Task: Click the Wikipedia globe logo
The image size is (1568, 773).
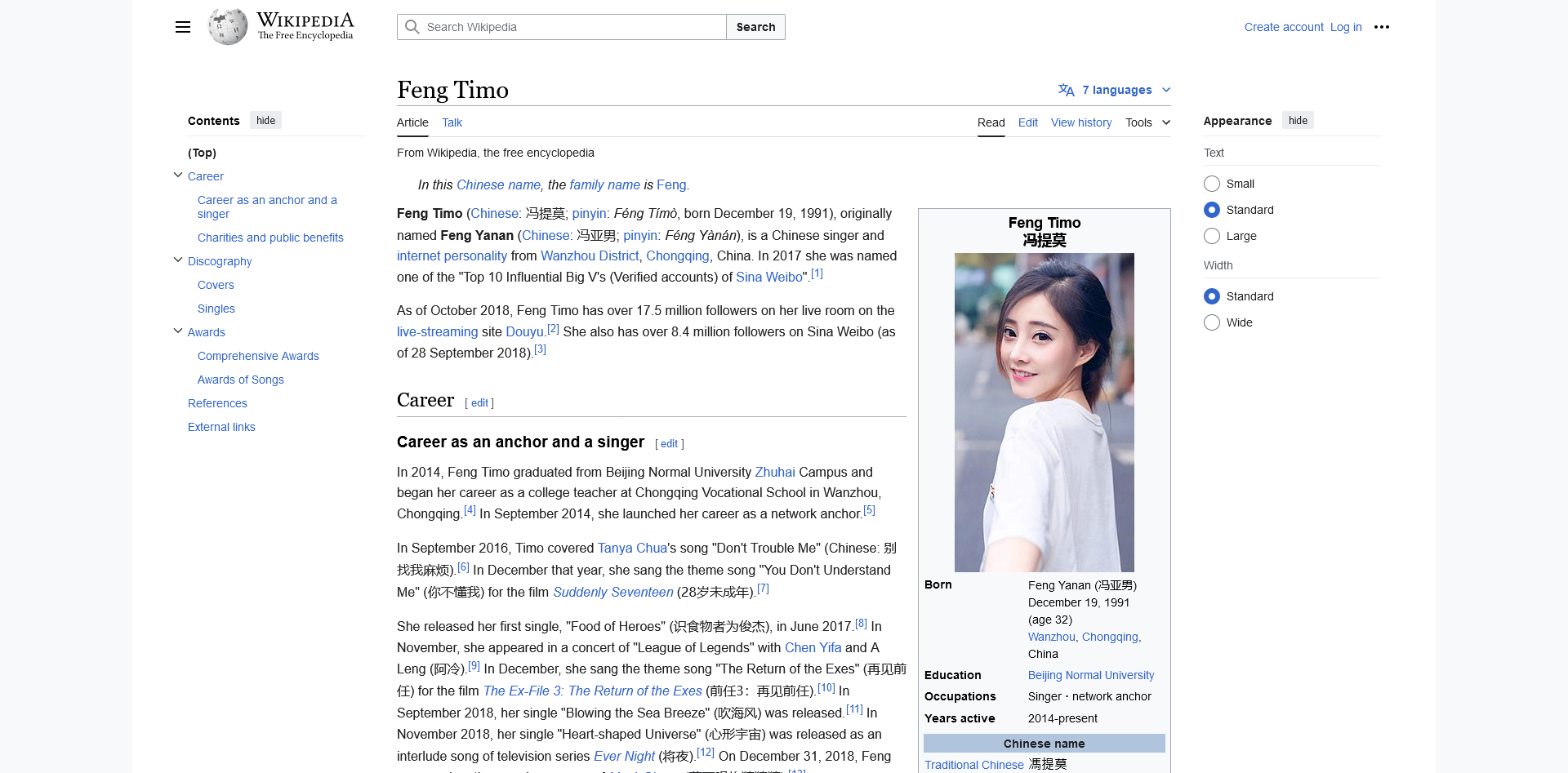Action: (x=228, y=27)
